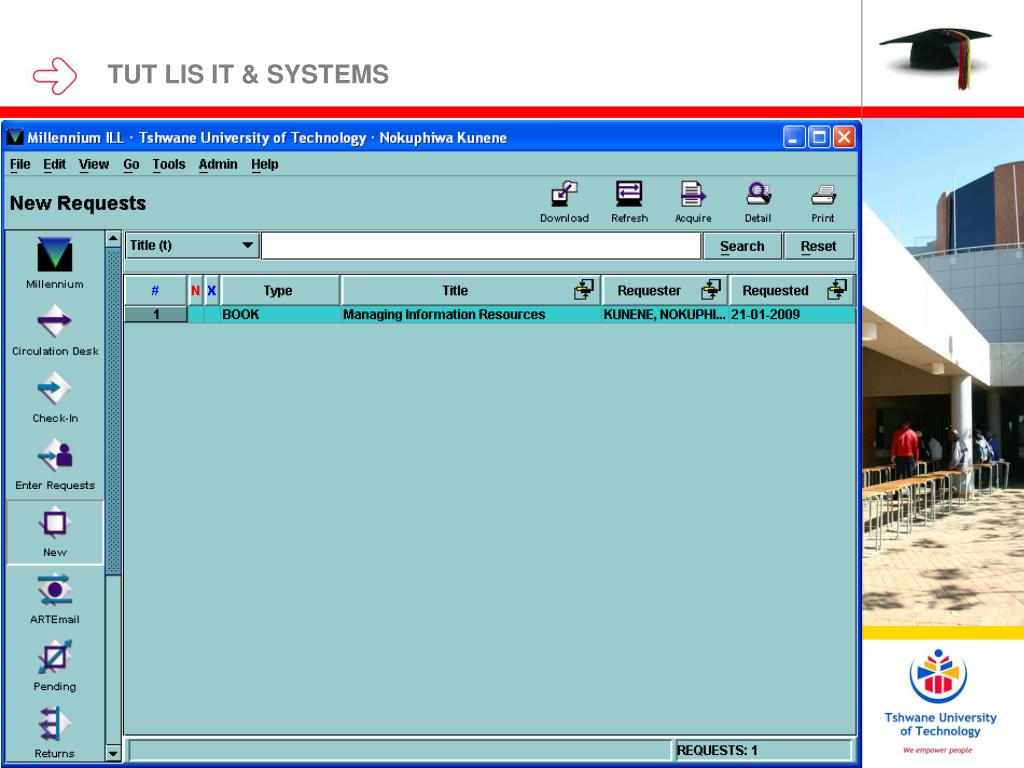Open ARTEmail from the sidebar
Image resolution: width=1024 pixels, height=768 pixels.
pos(55,599)
